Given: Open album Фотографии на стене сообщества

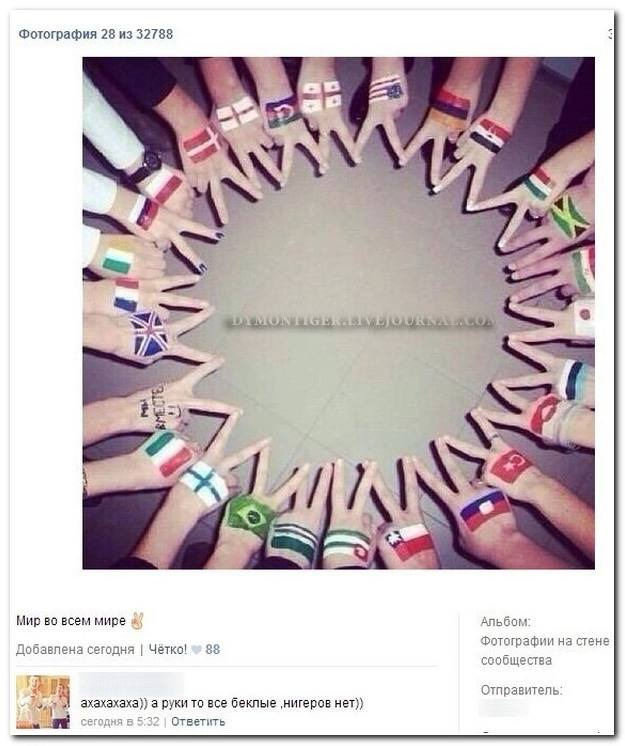Looking at the screenshot, I should (x=545, y=650).
